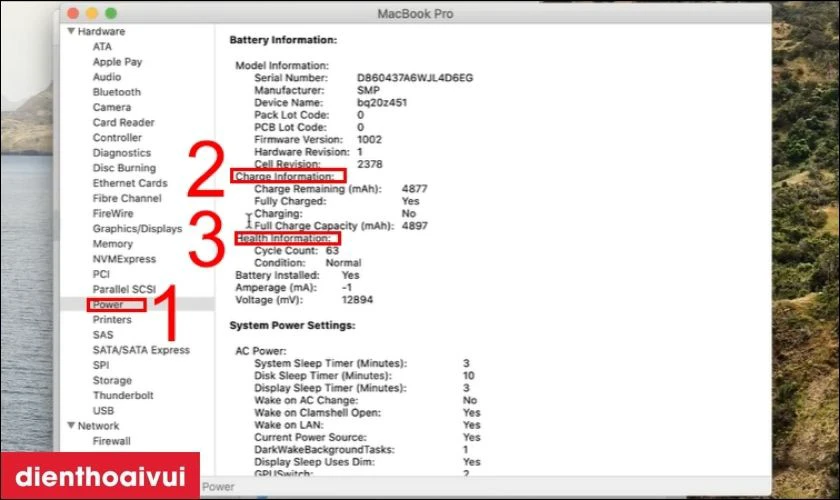Select Controller in the sidebar
840x500 pixels.
coord(117,138)
